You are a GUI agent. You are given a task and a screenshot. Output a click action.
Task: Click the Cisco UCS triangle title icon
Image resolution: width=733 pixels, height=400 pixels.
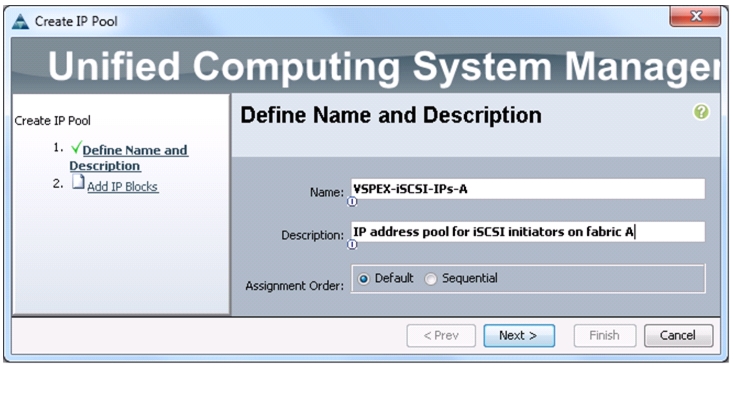point(20,21)
